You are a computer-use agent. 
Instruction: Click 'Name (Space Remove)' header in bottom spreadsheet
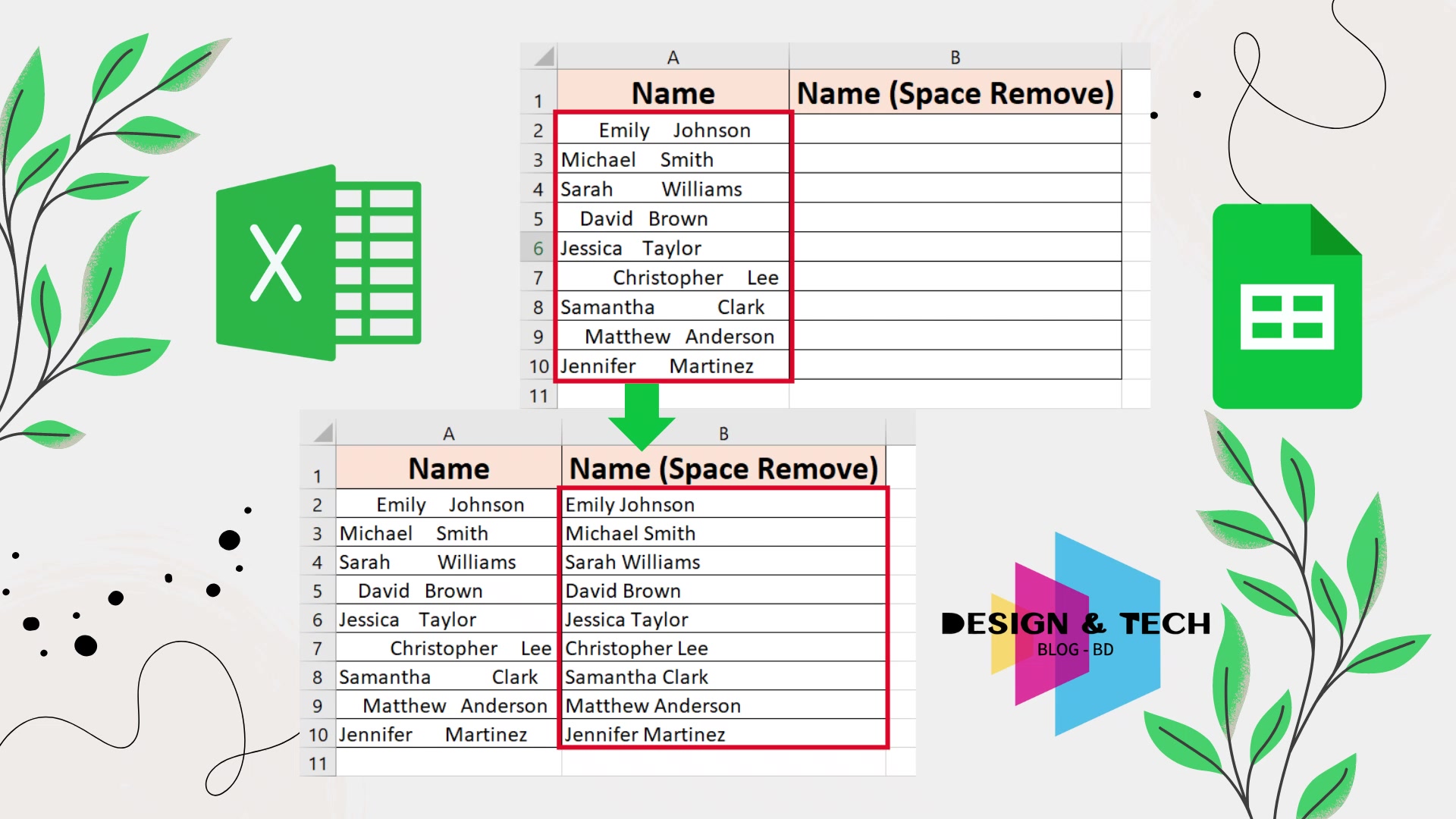tap(723, 468)
